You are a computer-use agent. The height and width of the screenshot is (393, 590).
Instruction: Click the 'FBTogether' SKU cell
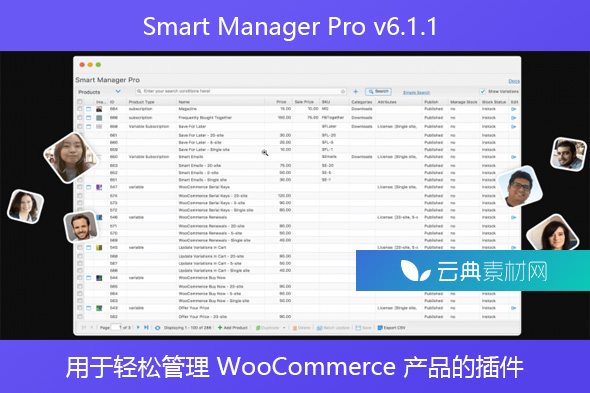[x=333, y=118]
